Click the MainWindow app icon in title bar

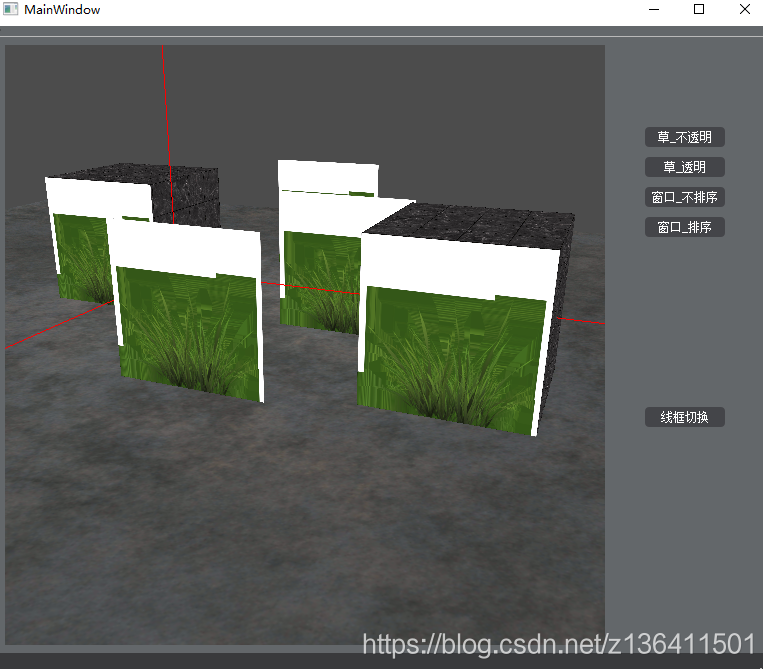pyautogui.click(x=10, y=9)
